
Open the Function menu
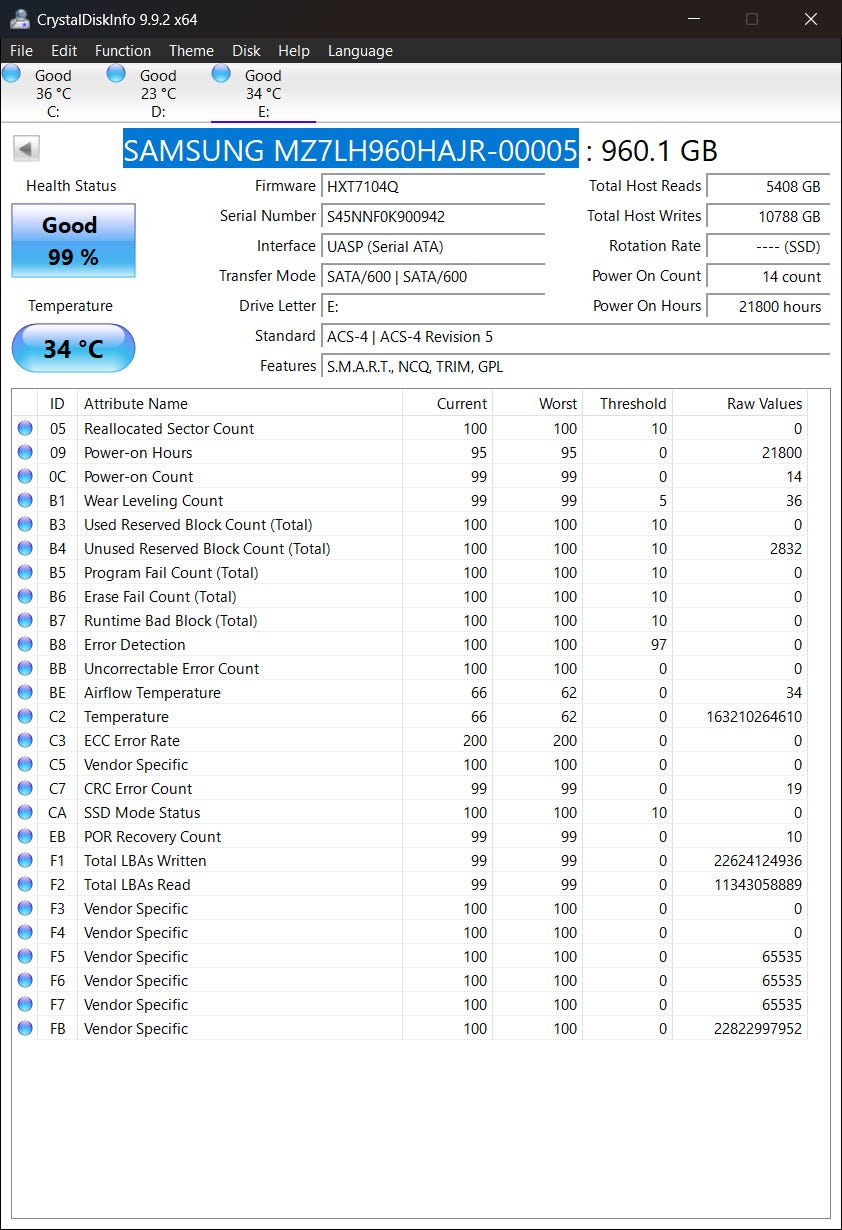tap(123, 51)
